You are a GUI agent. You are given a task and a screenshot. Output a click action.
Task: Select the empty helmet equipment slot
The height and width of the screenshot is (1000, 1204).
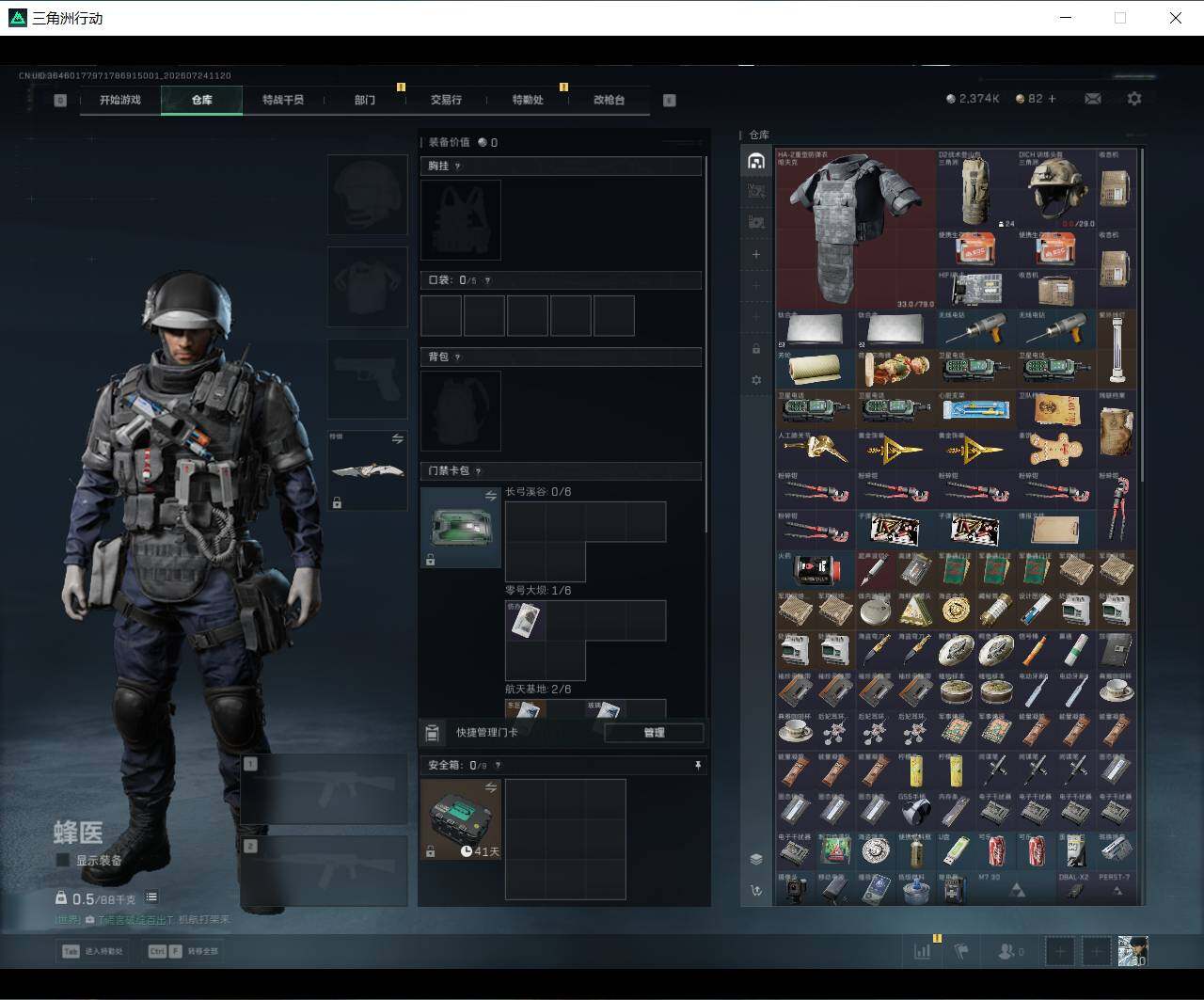pos(367,194)
